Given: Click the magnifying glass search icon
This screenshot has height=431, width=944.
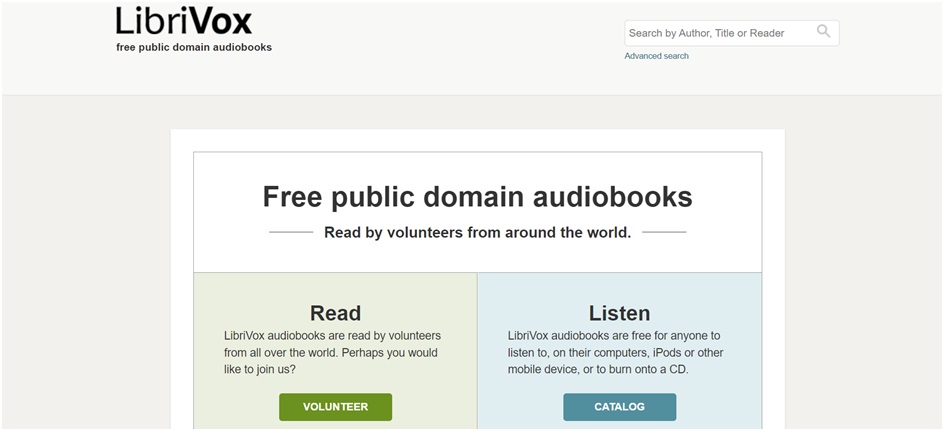Looking at the screenshot, I should pos(823,32).
